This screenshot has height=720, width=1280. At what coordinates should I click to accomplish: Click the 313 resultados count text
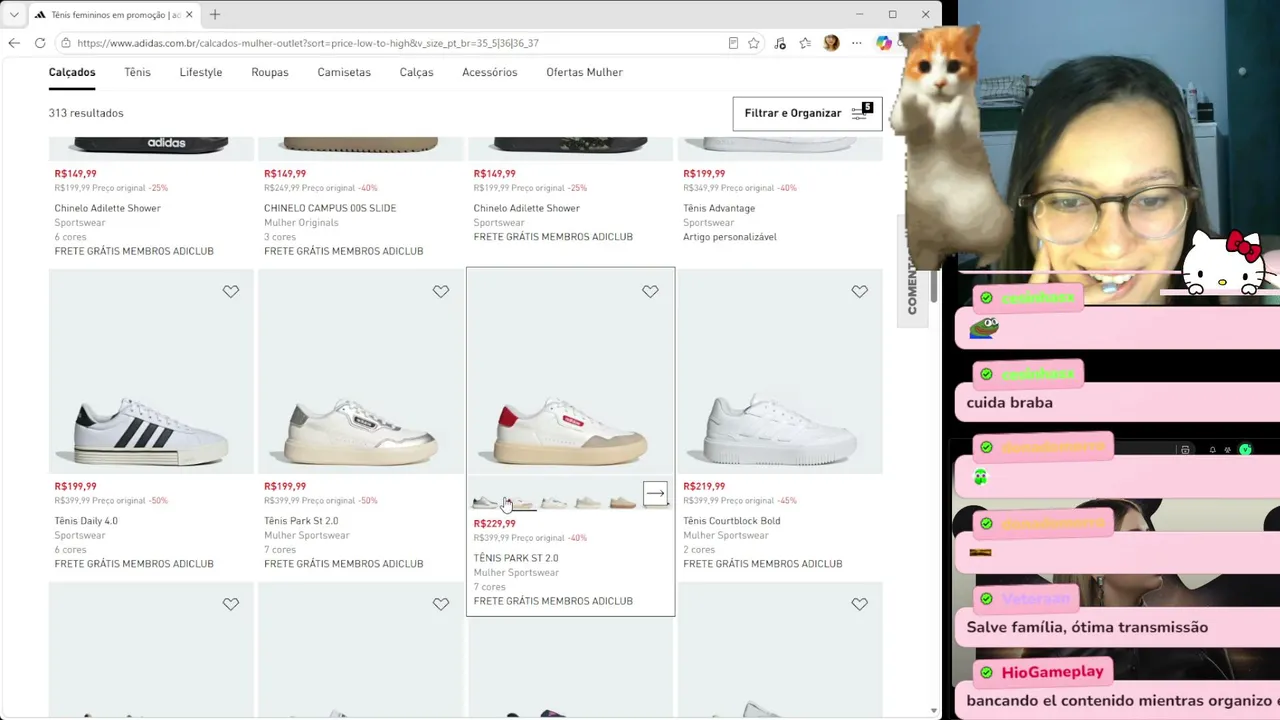point(86,113)
